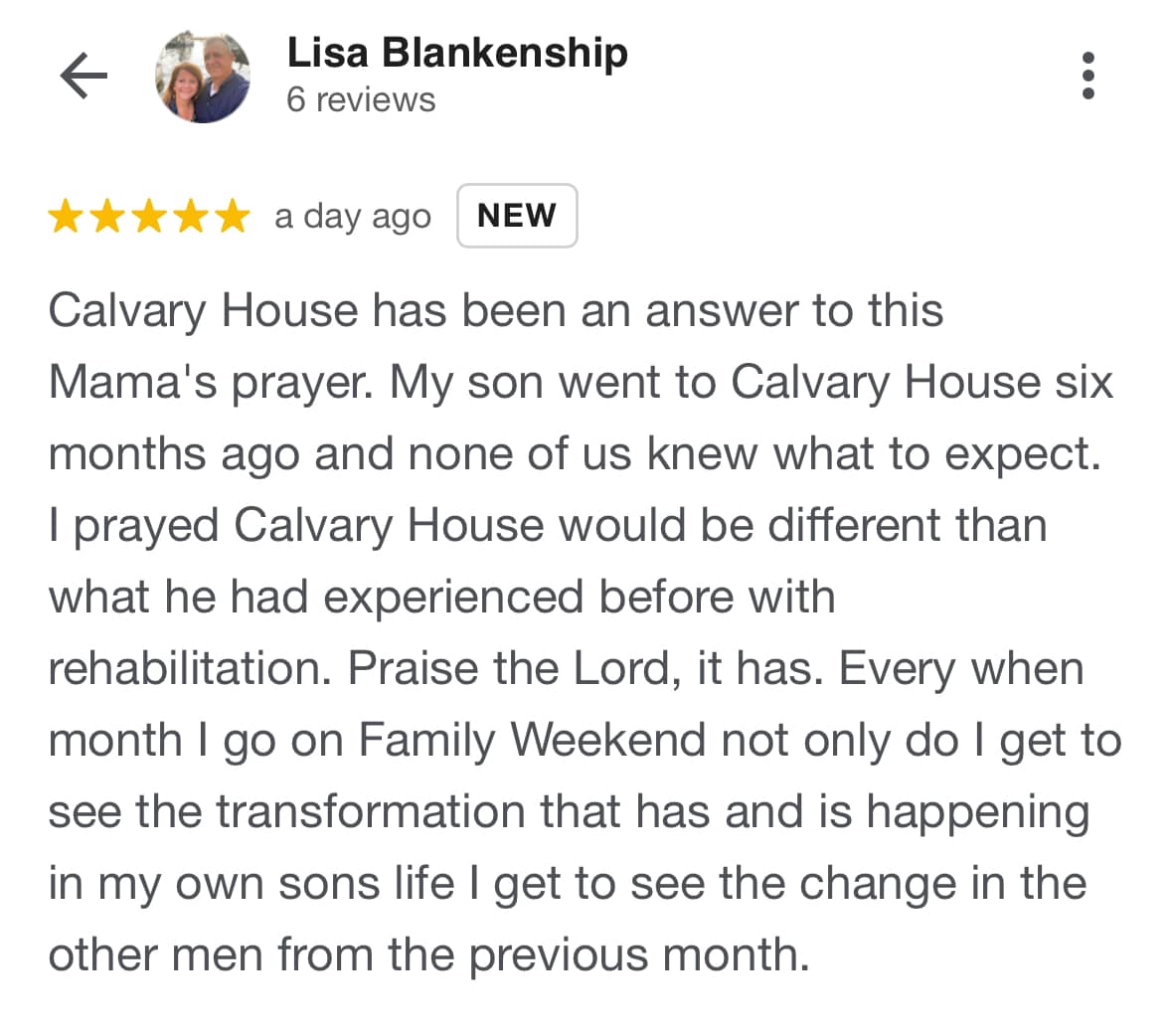Click the line 'what he had experienced before with'
1172x1036 pixels.
tap(441, 598)
